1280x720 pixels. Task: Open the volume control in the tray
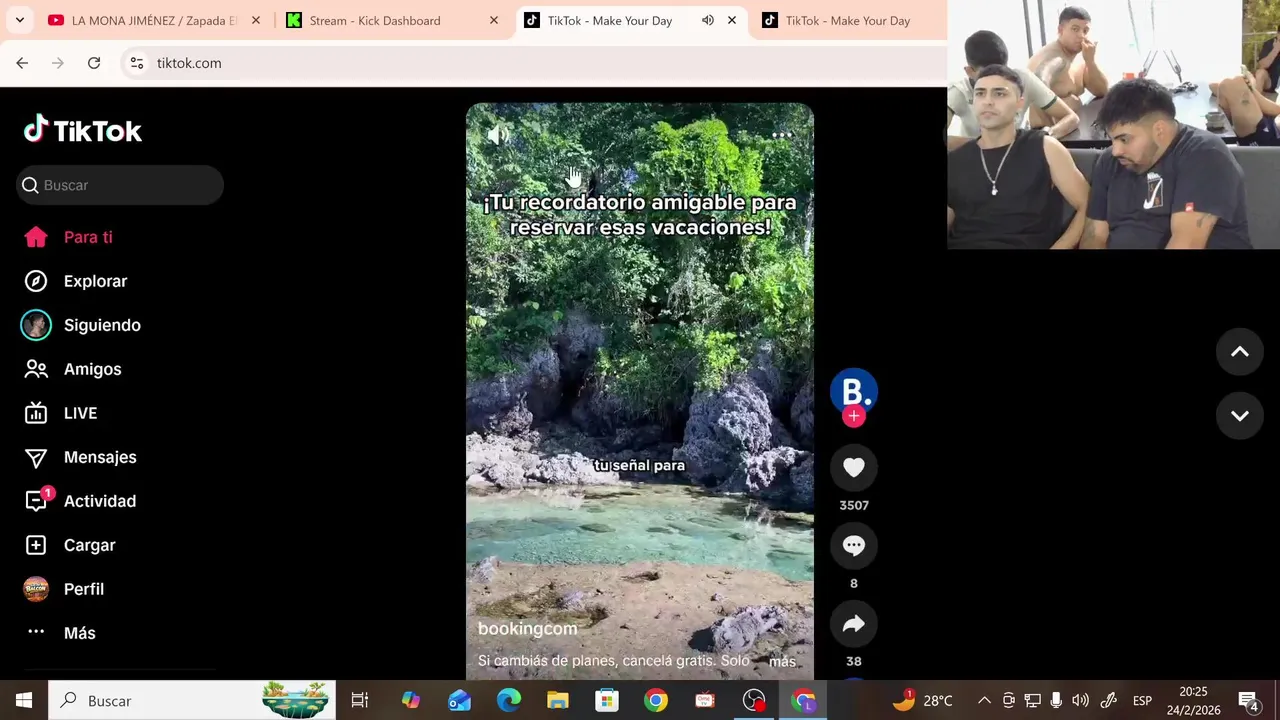click(x=1080, y=700)
